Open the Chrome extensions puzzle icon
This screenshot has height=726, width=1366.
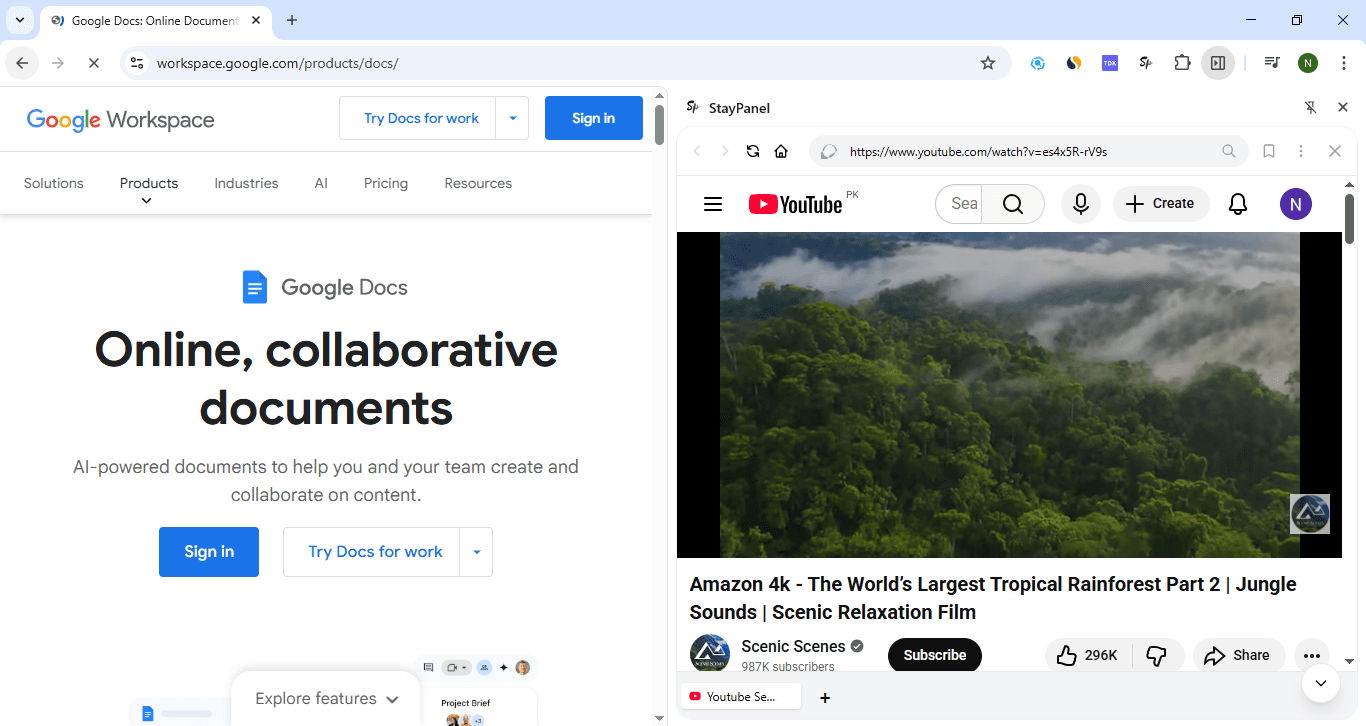(1182, 62)
